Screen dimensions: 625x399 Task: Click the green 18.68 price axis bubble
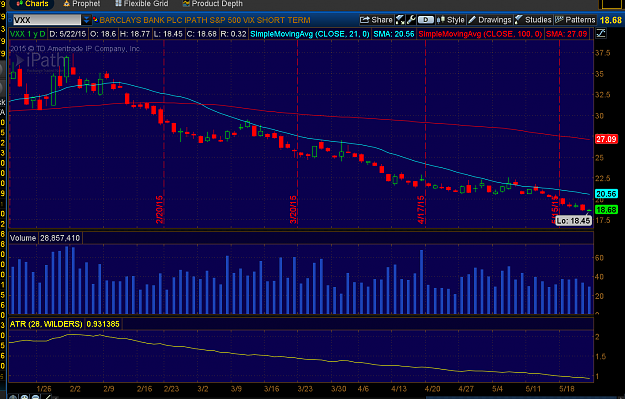606,210
